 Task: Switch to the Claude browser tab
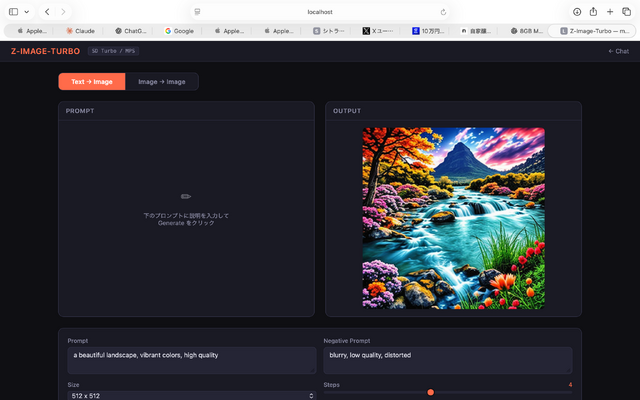(x=80, y=31)
